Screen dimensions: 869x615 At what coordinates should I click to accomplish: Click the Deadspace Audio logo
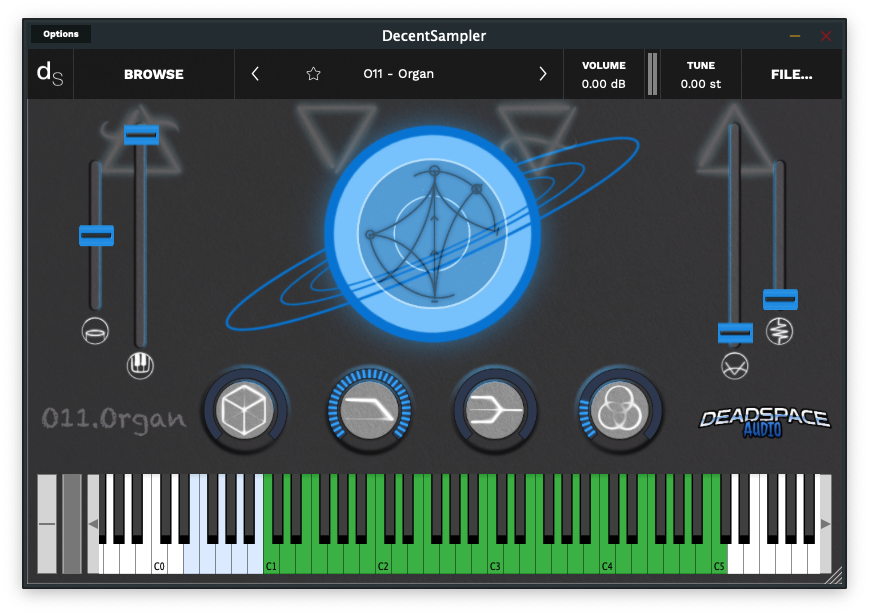765,423
